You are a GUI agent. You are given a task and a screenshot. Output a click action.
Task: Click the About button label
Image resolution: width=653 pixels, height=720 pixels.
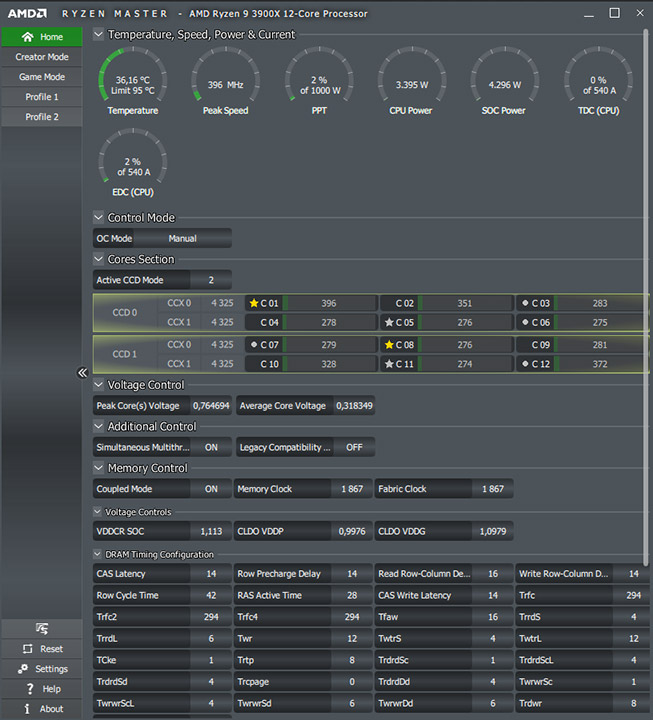[51, 709]
